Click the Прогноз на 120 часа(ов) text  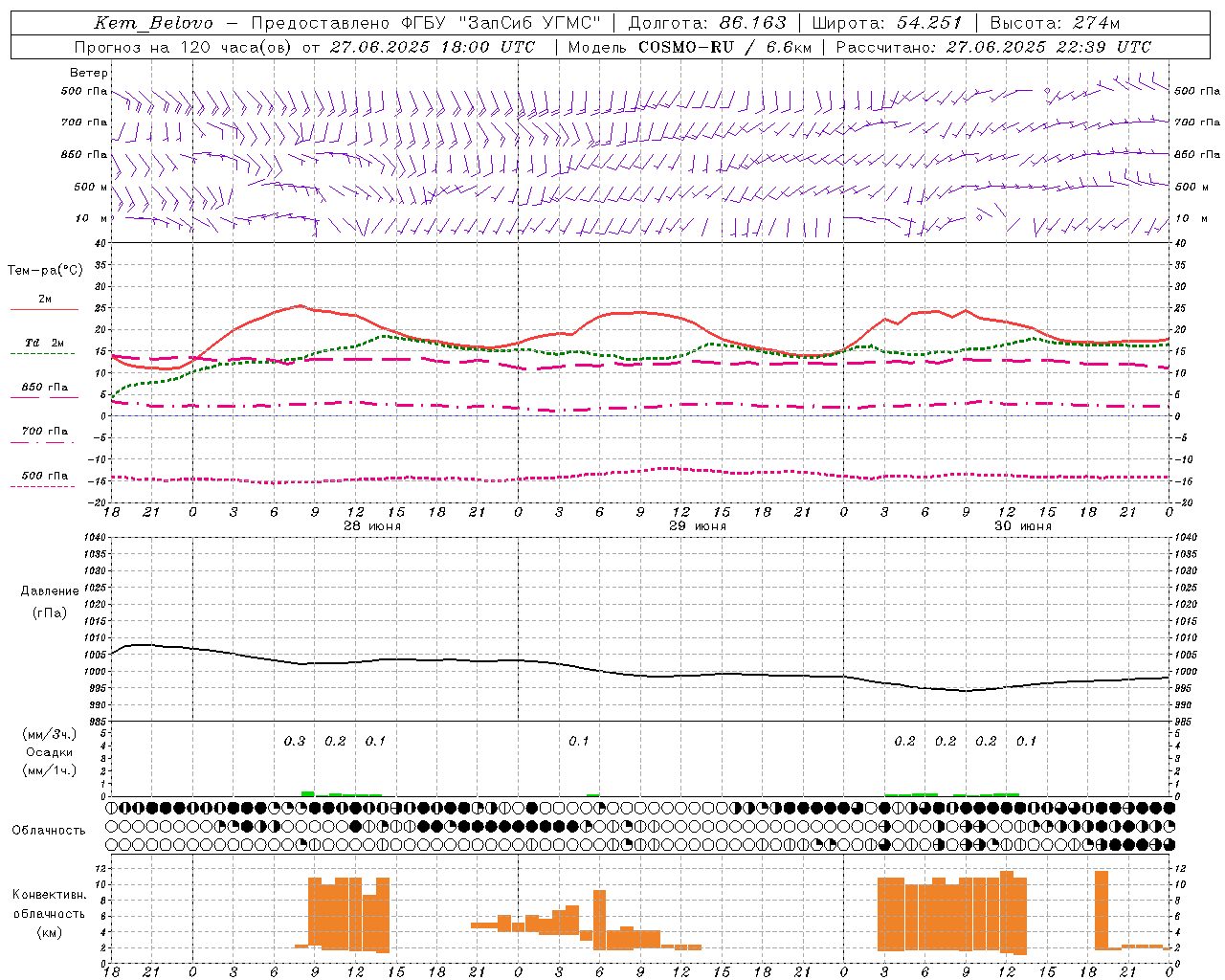tap(184, 47)
